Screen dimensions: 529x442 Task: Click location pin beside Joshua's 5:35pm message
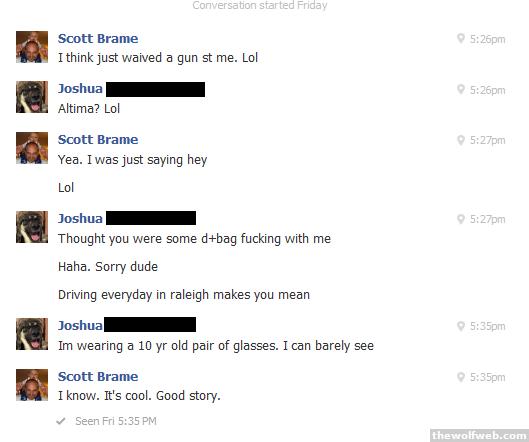tap(461, 326)
